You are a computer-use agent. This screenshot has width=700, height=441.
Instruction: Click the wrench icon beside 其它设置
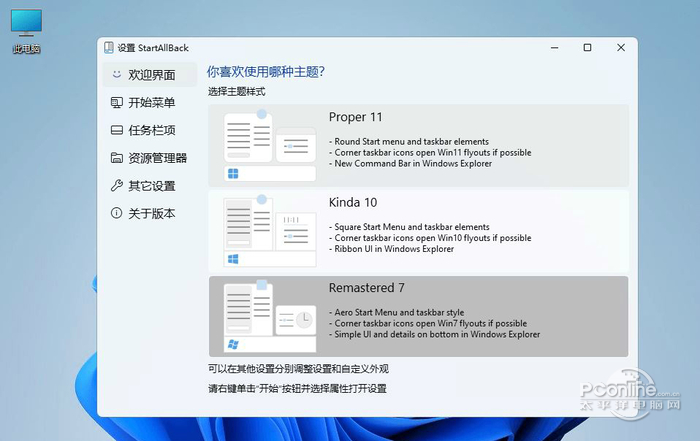(117, 185)
